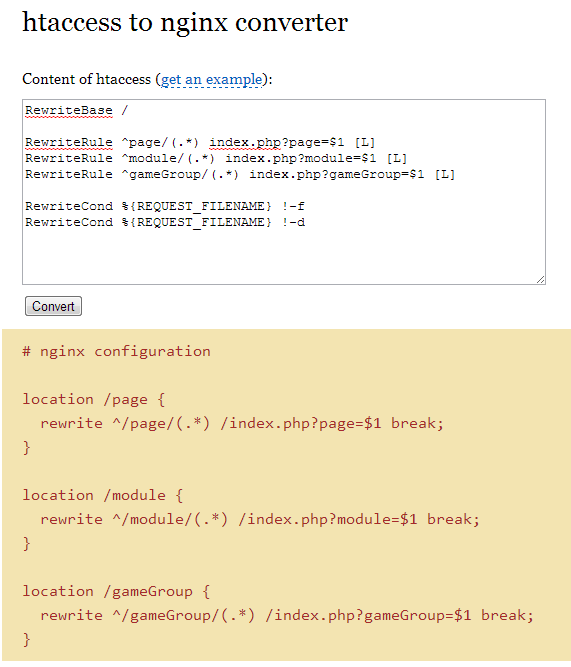This screenshot has height=667, width=571.
Task: Click the textarea resize handle corner
Action: pyautogui.click(x=541, y=280)
